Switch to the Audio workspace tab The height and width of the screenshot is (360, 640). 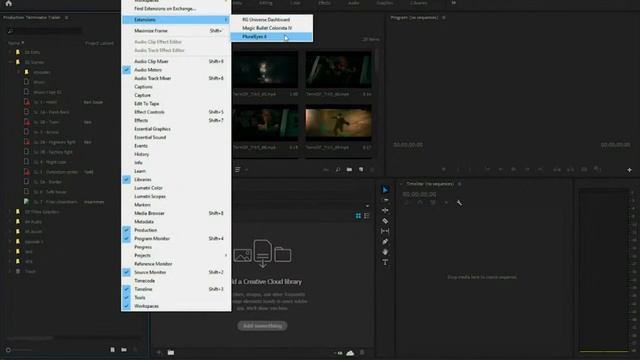[353, 3]
